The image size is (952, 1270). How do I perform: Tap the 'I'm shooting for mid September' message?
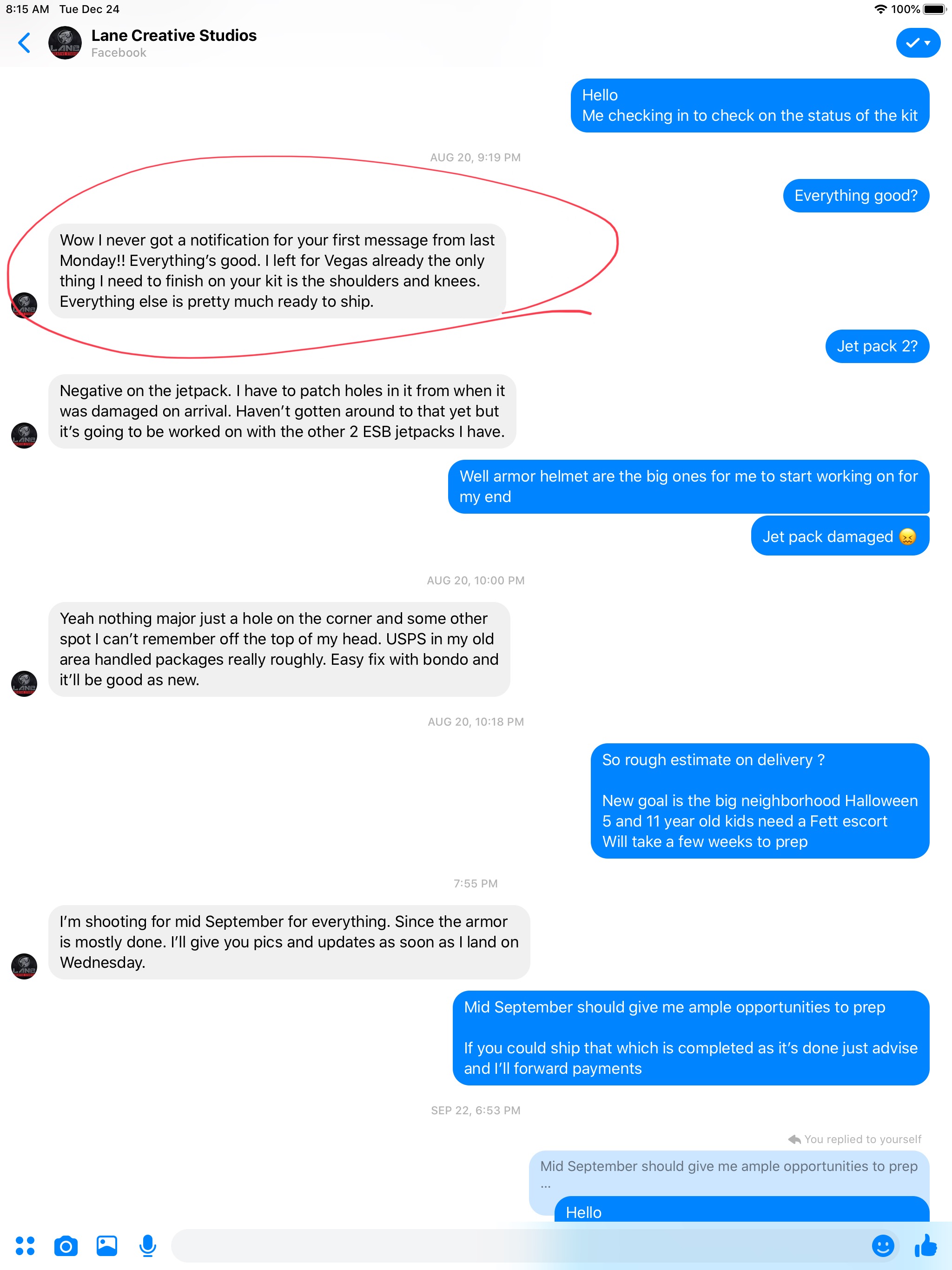[289, 942]
